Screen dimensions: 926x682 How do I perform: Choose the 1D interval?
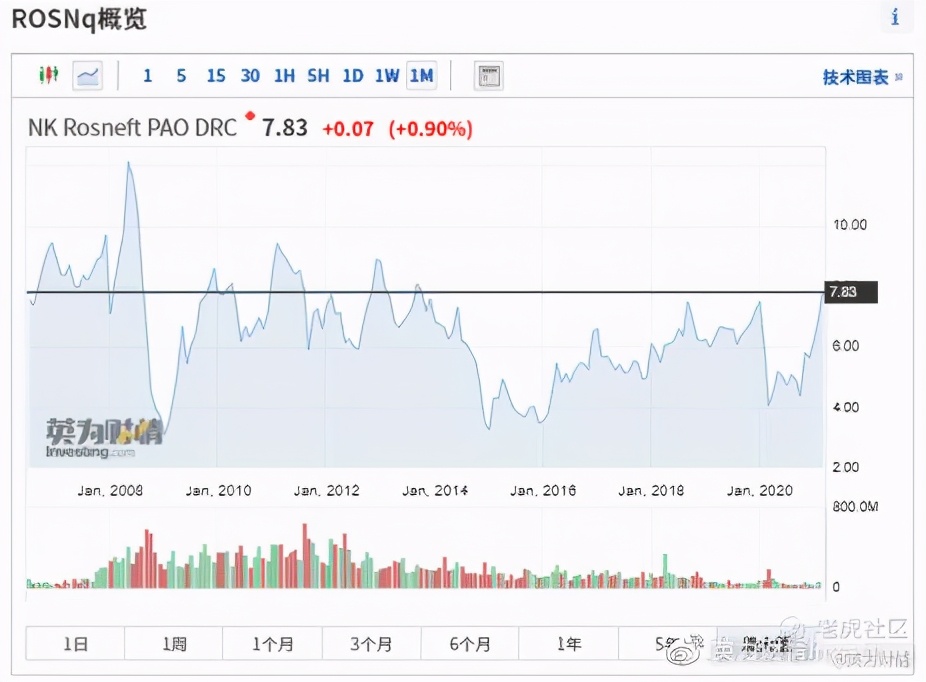pyautogui.click(x=352, y=76)
